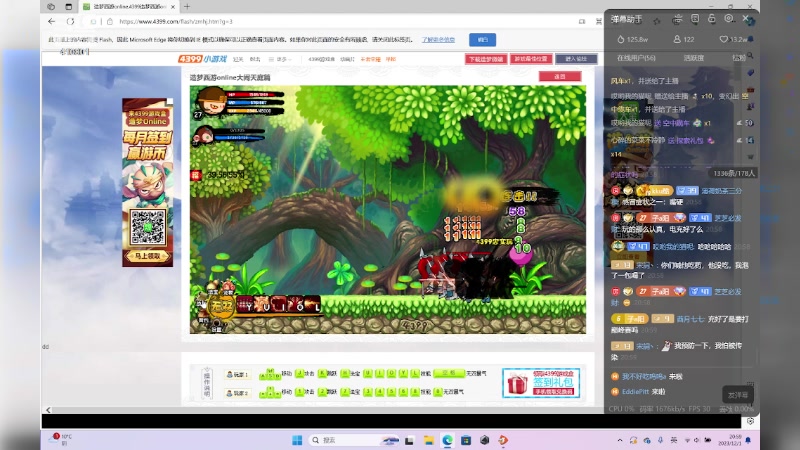Close the 造梦西游online browser tab
This screenshot has width=800, height=450.
(x=173, y=7)
